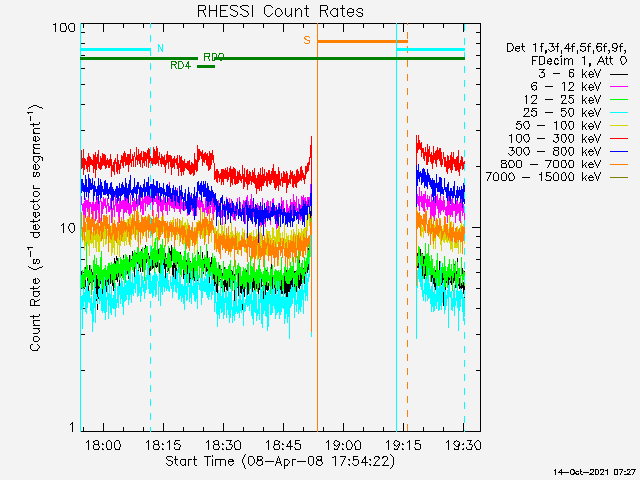Click the '18:15' x-axis tick label
Viewport: 640px width, 480px height.
[163, 445]
